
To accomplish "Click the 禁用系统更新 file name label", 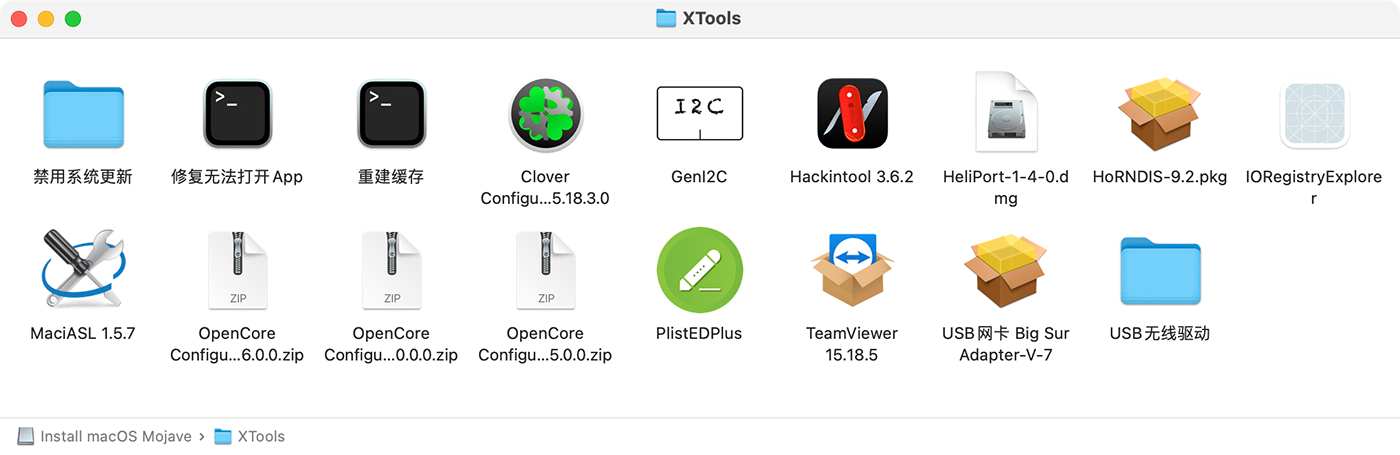I will (83, 177).
